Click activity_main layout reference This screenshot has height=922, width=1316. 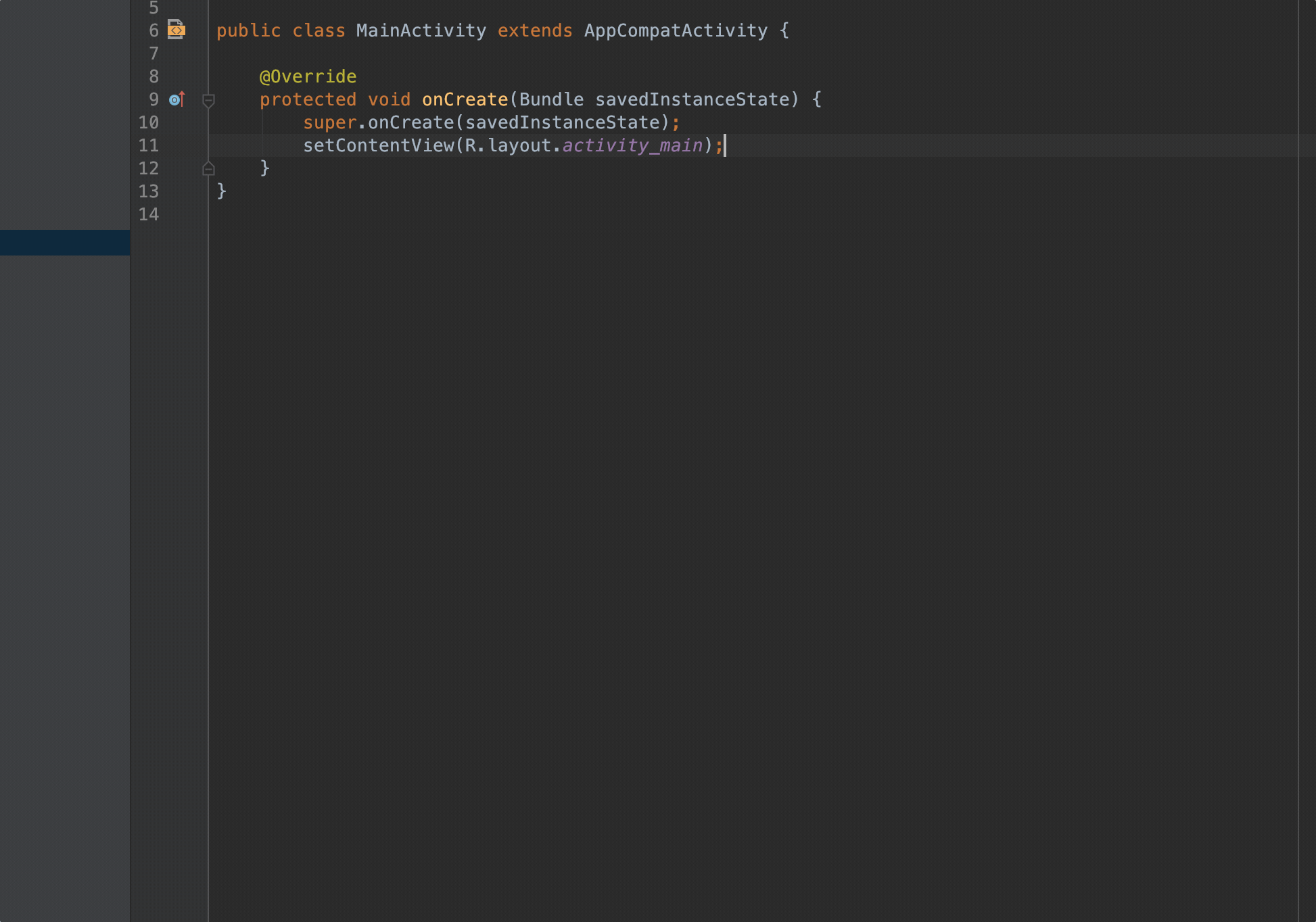(632, 145)
